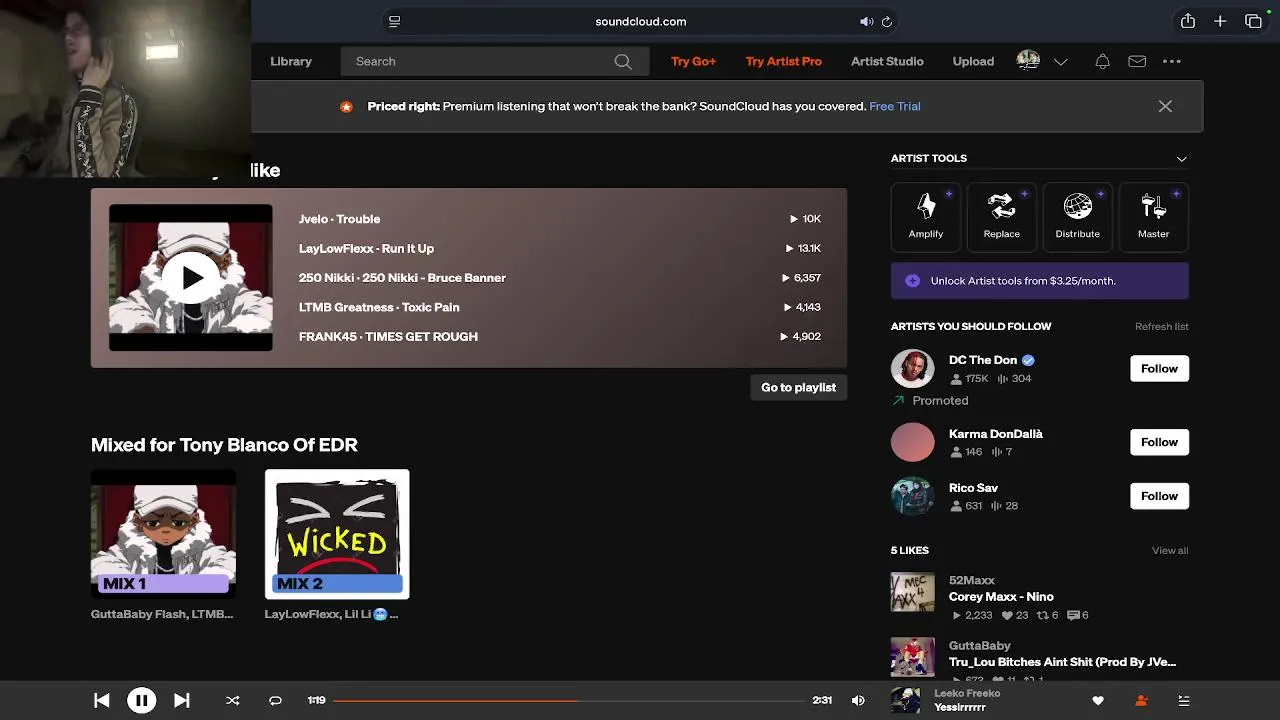The width and height of the screenshot is (1280, 720).
Task: Dismiss the Priced right banner
Action: coord(1165,106)
